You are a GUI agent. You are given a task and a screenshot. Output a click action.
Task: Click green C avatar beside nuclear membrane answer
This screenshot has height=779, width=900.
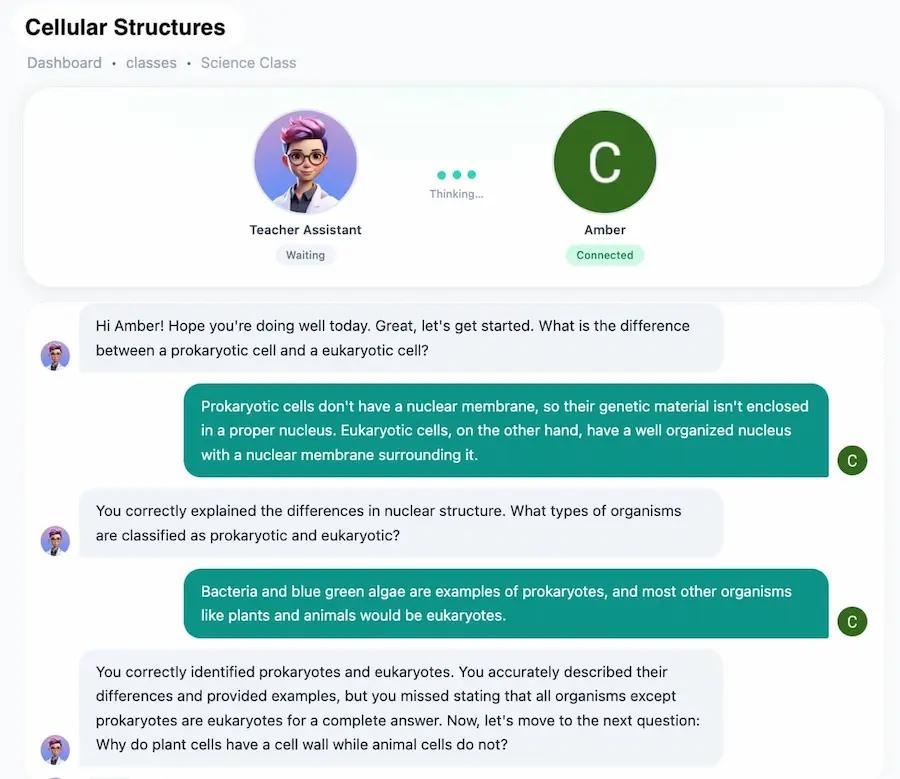(852, 460)
